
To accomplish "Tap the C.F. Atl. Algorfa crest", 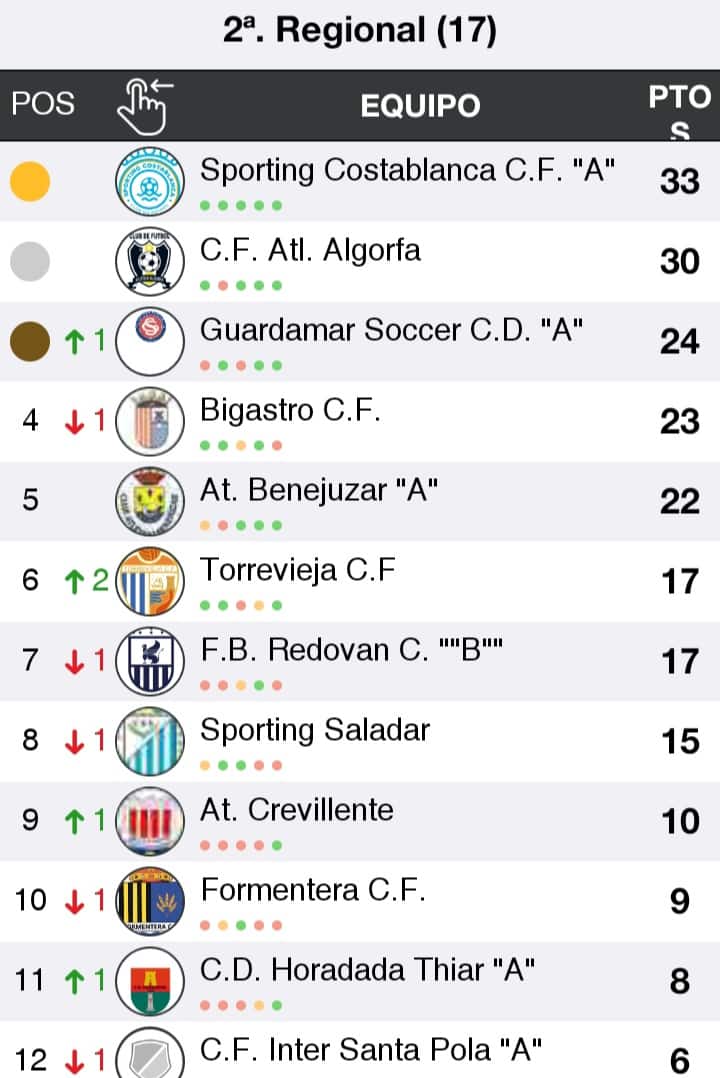I will pos(150,262).
